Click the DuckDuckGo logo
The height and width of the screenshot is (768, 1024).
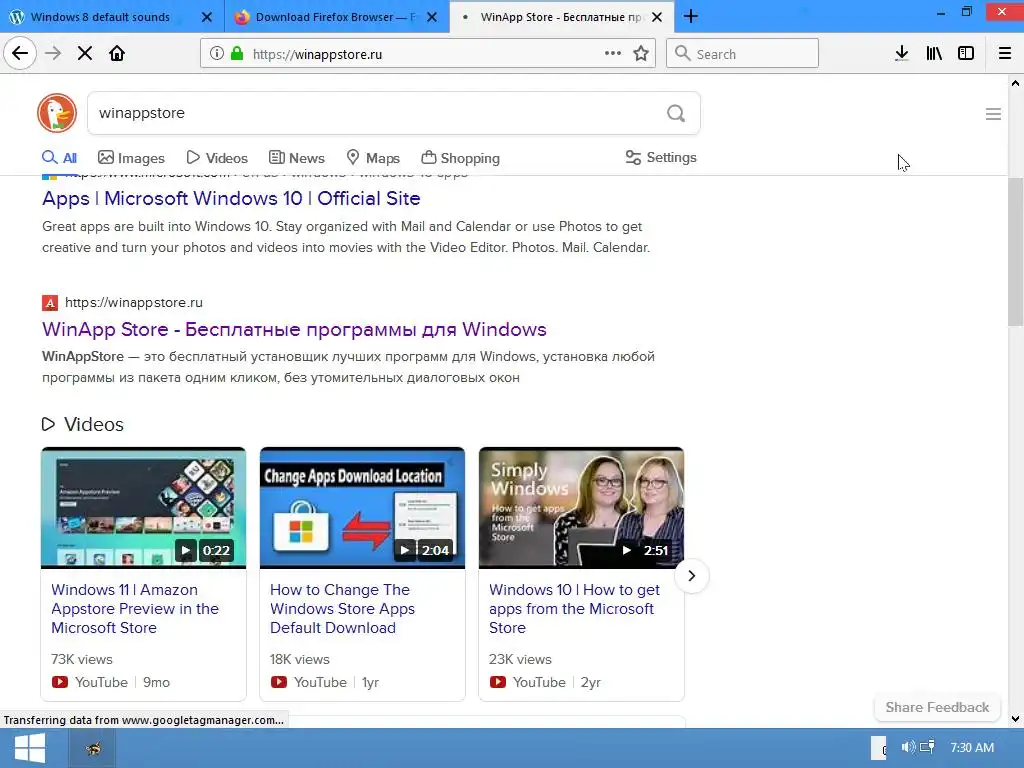coord(57,113)
